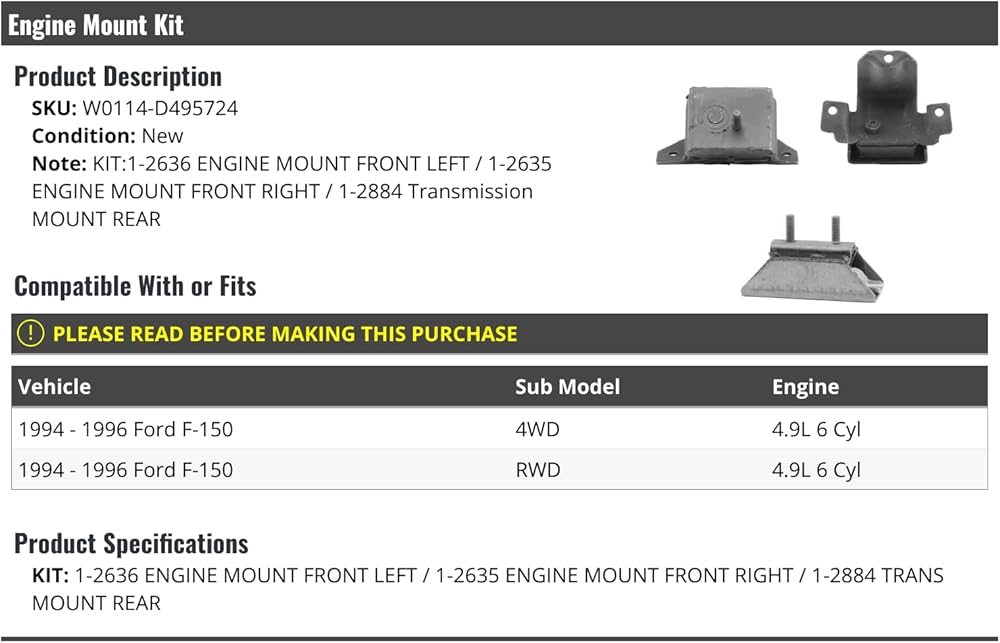Click the 4.9L 6 Cyl engine in the RWD row
The image size is (1000, 643).
point(816,470)
